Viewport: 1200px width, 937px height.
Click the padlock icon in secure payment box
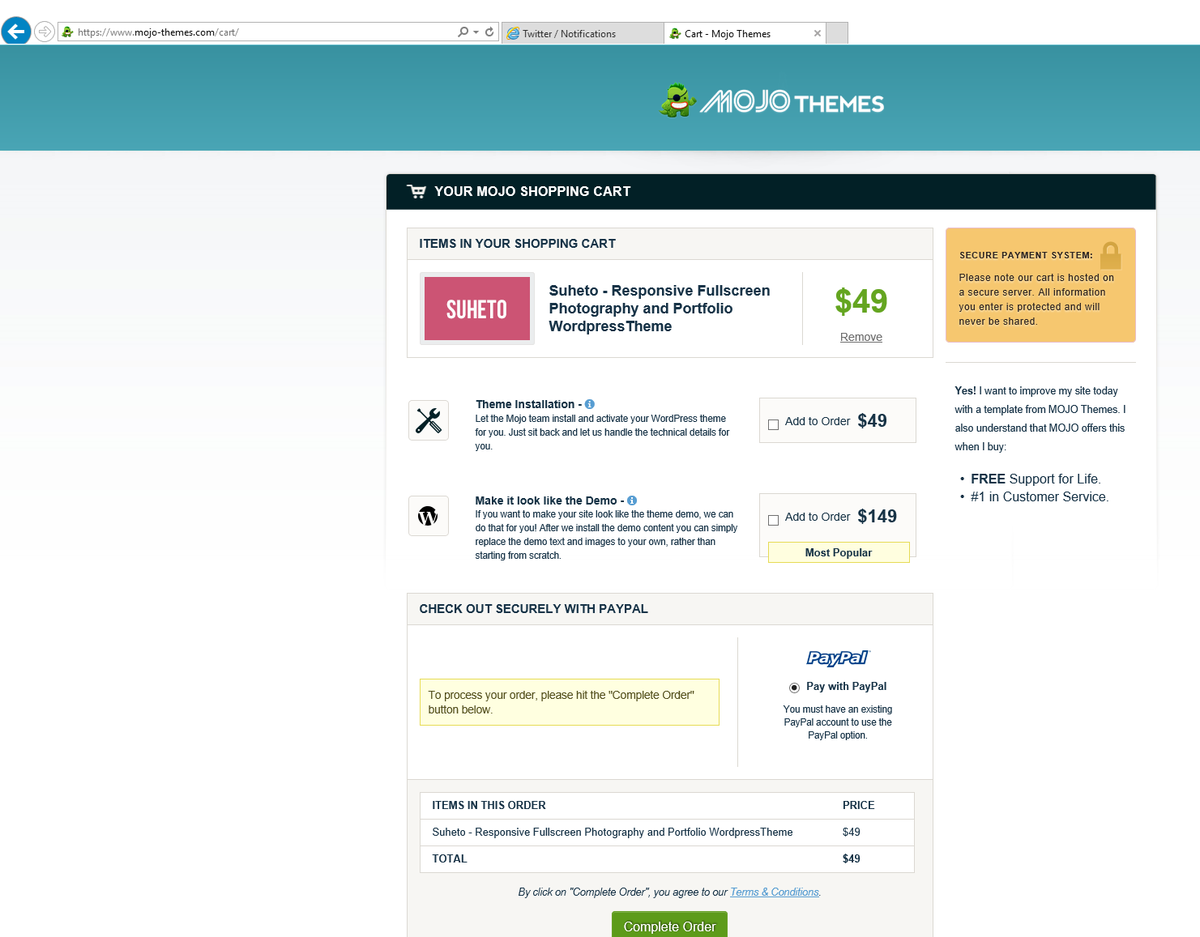tap(1110, 254)
